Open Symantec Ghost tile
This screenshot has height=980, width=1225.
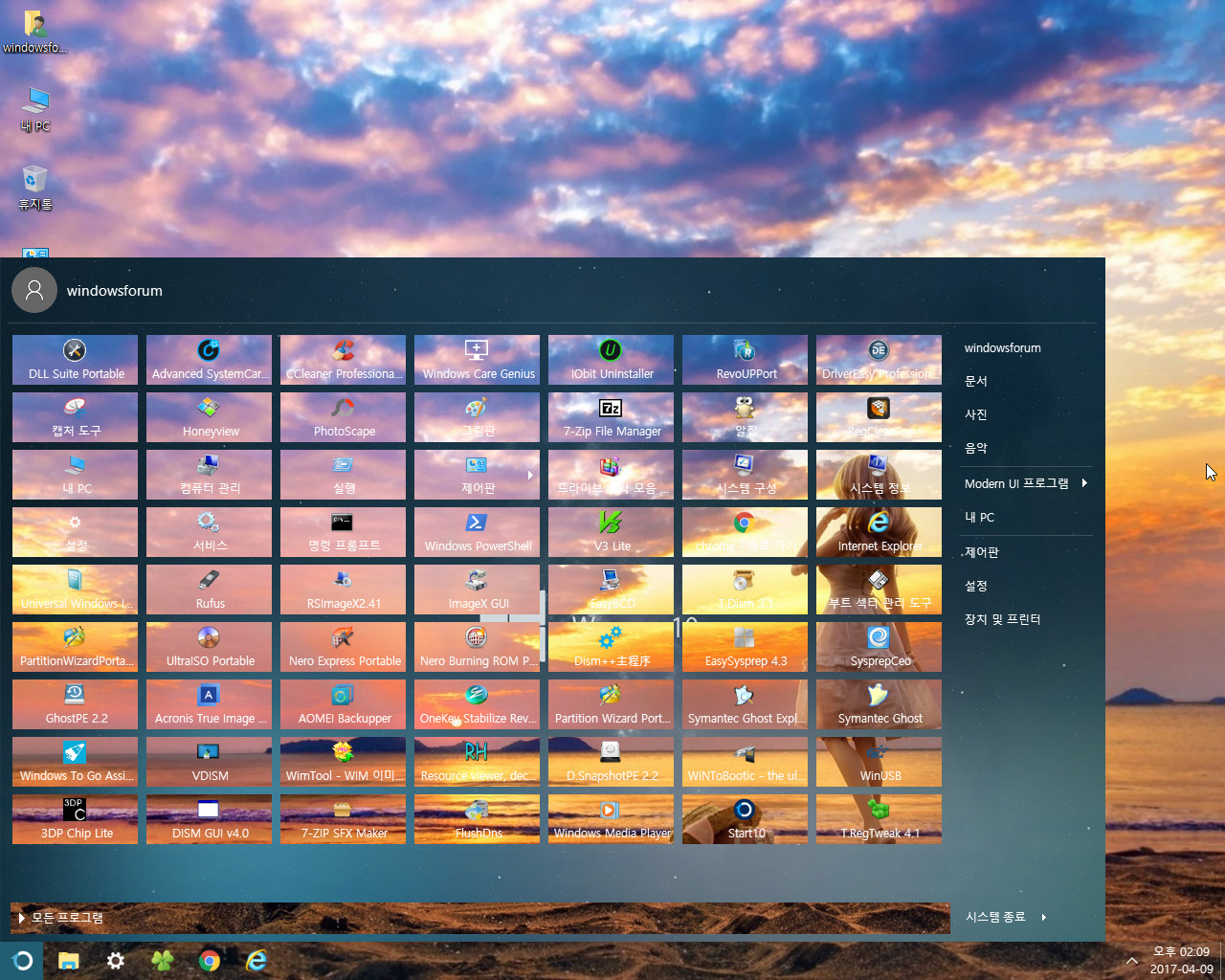pos(879,704)
